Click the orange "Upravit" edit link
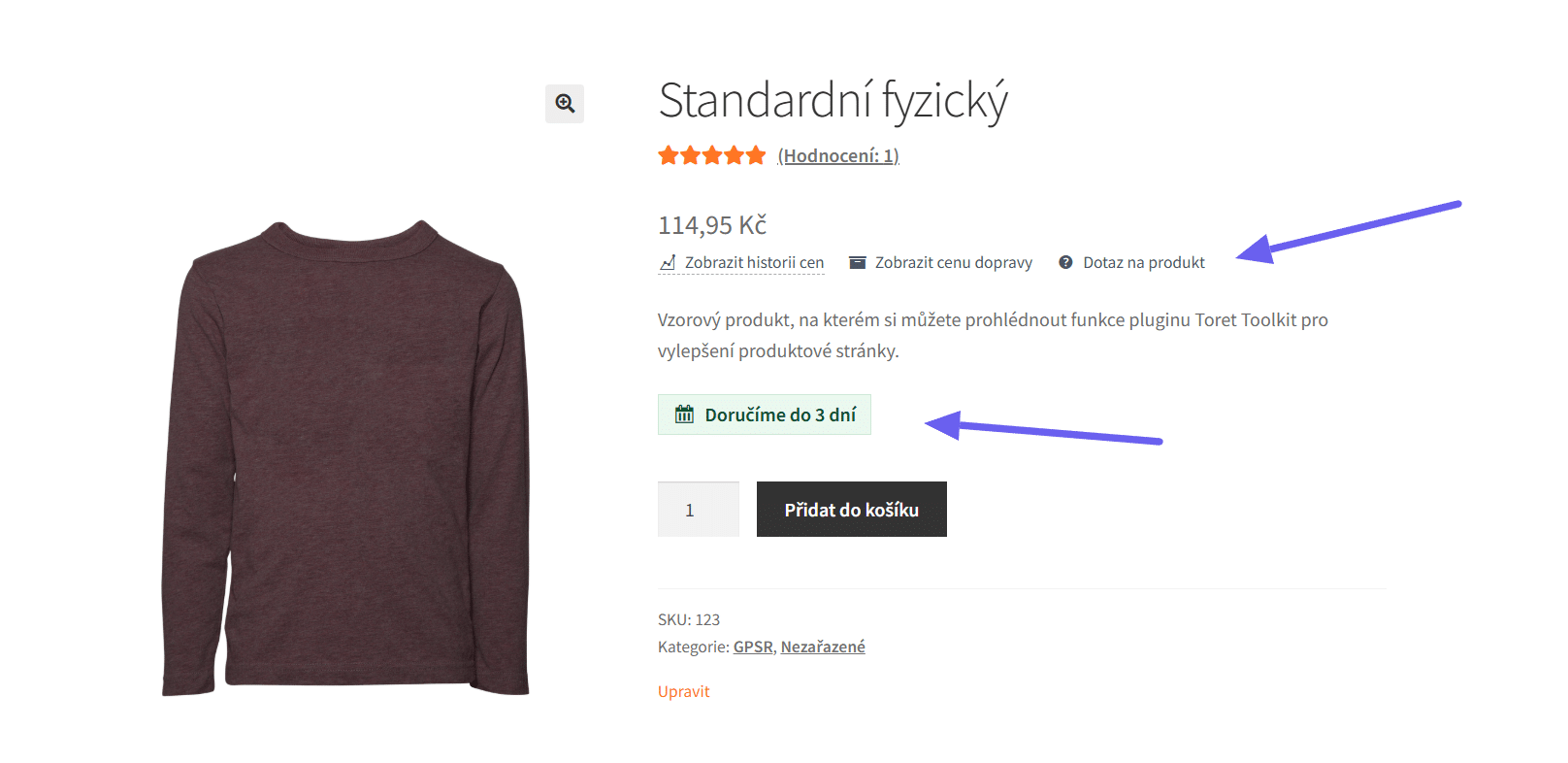The width and height of the screenshot is (1568, 763). [684, 691]
